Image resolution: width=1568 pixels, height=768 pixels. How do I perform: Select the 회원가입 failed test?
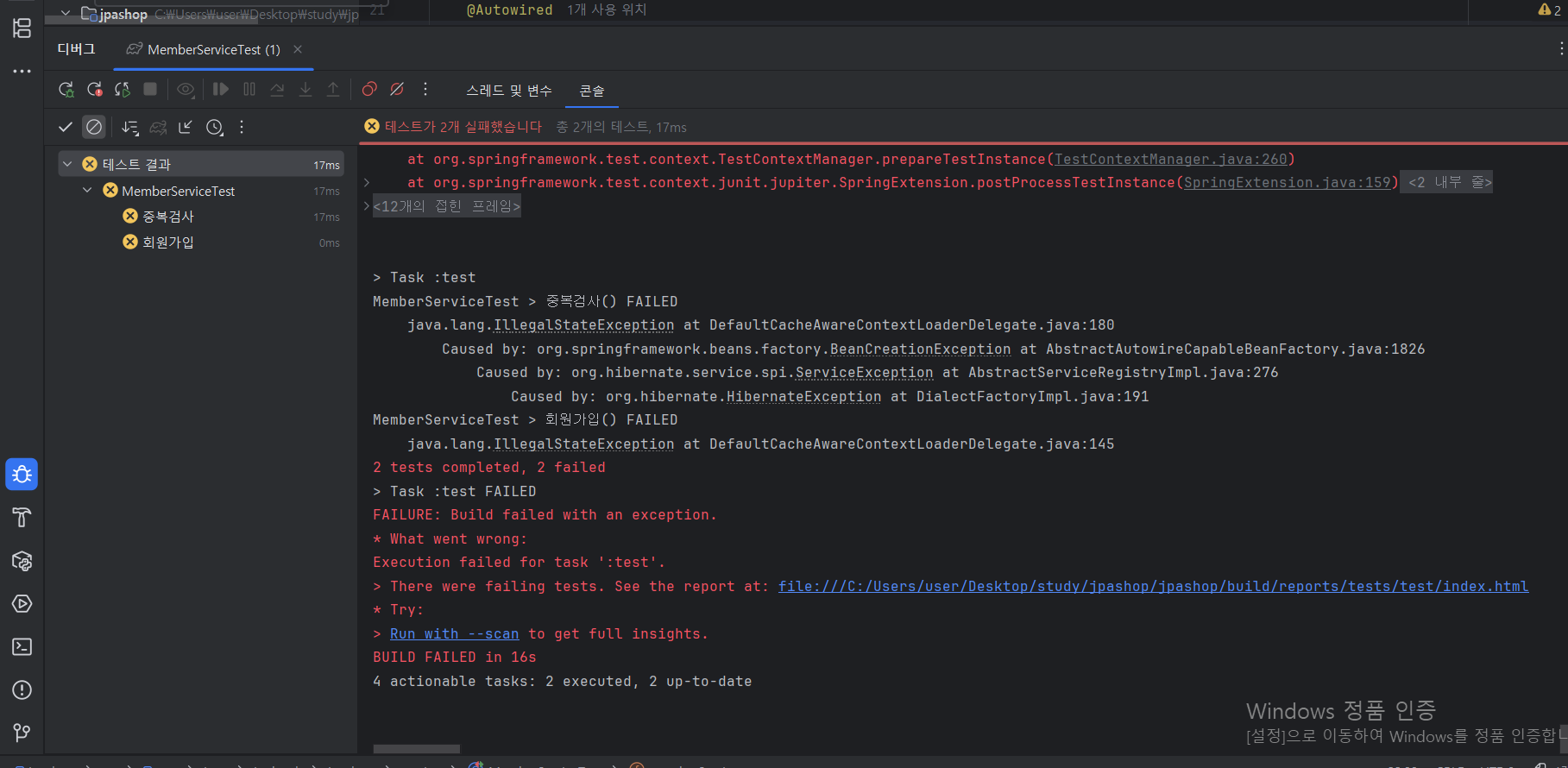[168, 242]
